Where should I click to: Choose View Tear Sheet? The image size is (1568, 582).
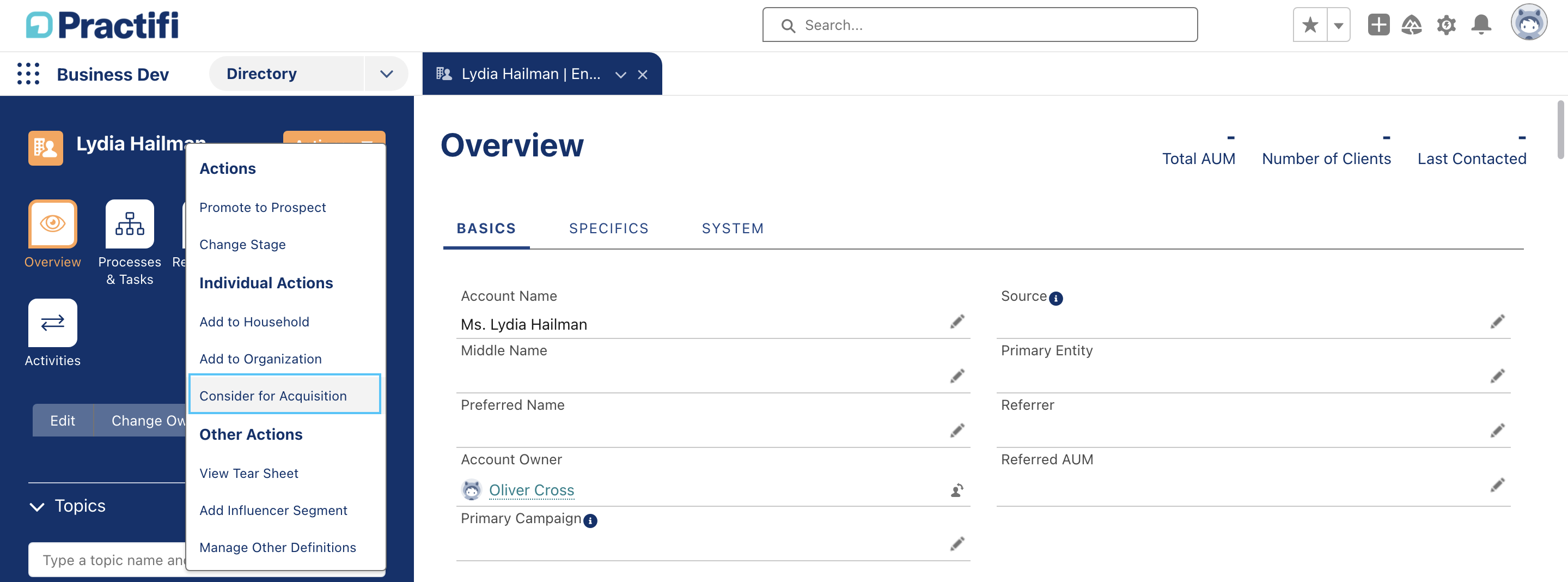click(248, 473)
